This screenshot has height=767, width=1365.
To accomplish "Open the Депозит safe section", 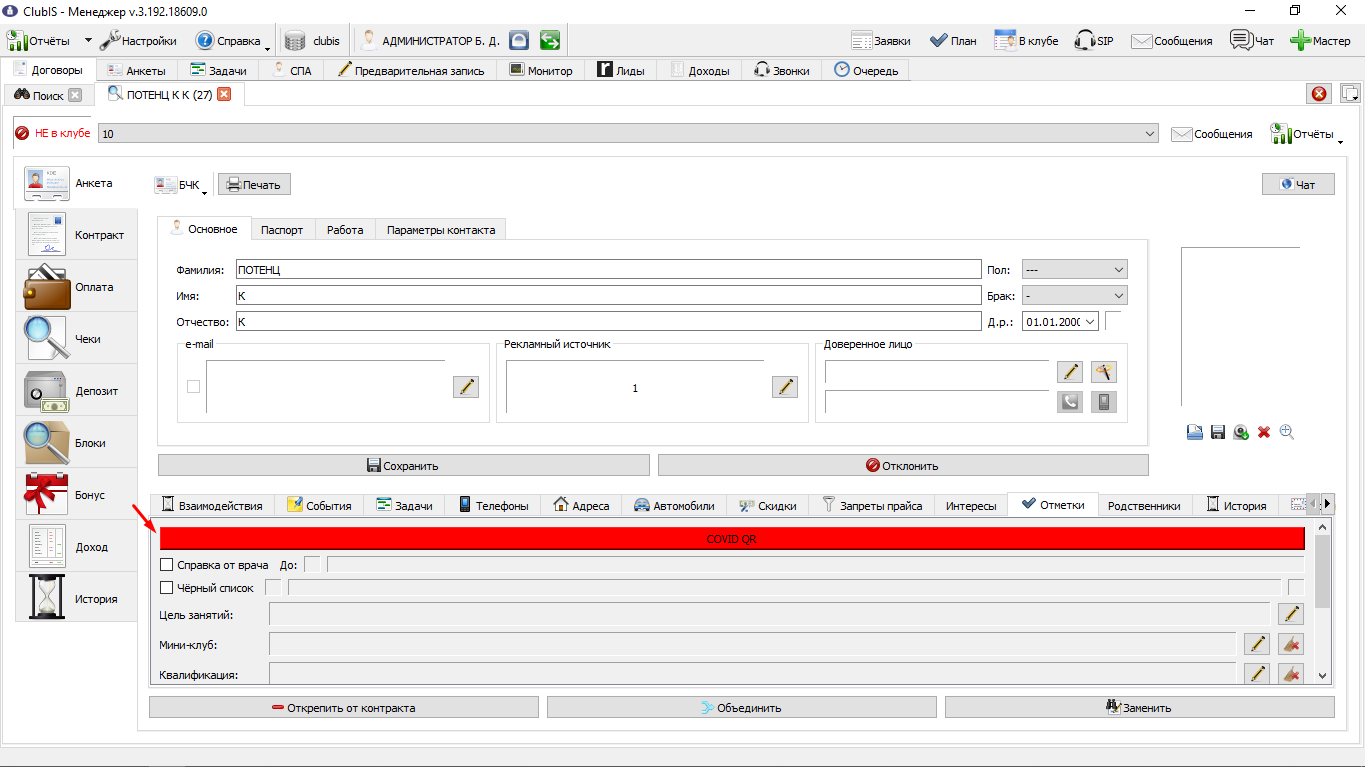I will tap(76, 391).
